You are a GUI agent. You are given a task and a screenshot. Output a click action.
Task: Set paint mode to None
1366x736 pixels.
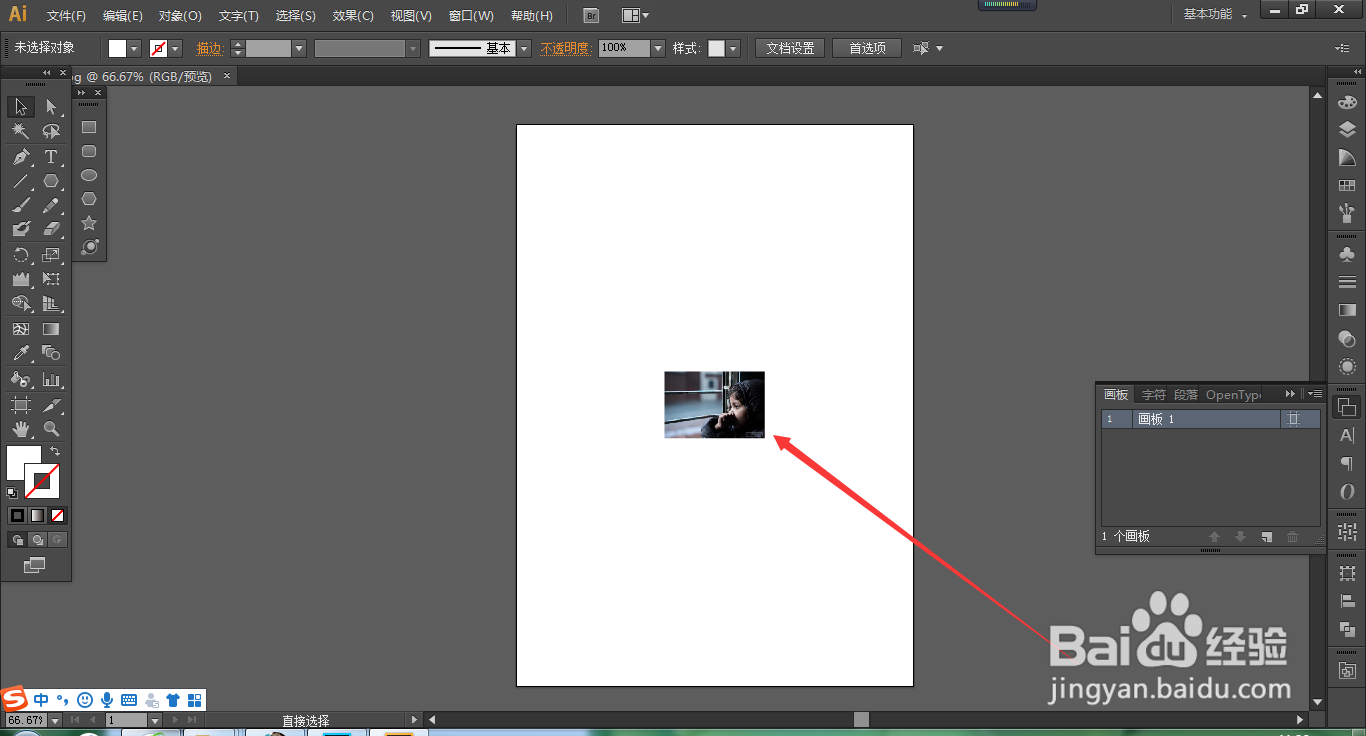(57, 516)
